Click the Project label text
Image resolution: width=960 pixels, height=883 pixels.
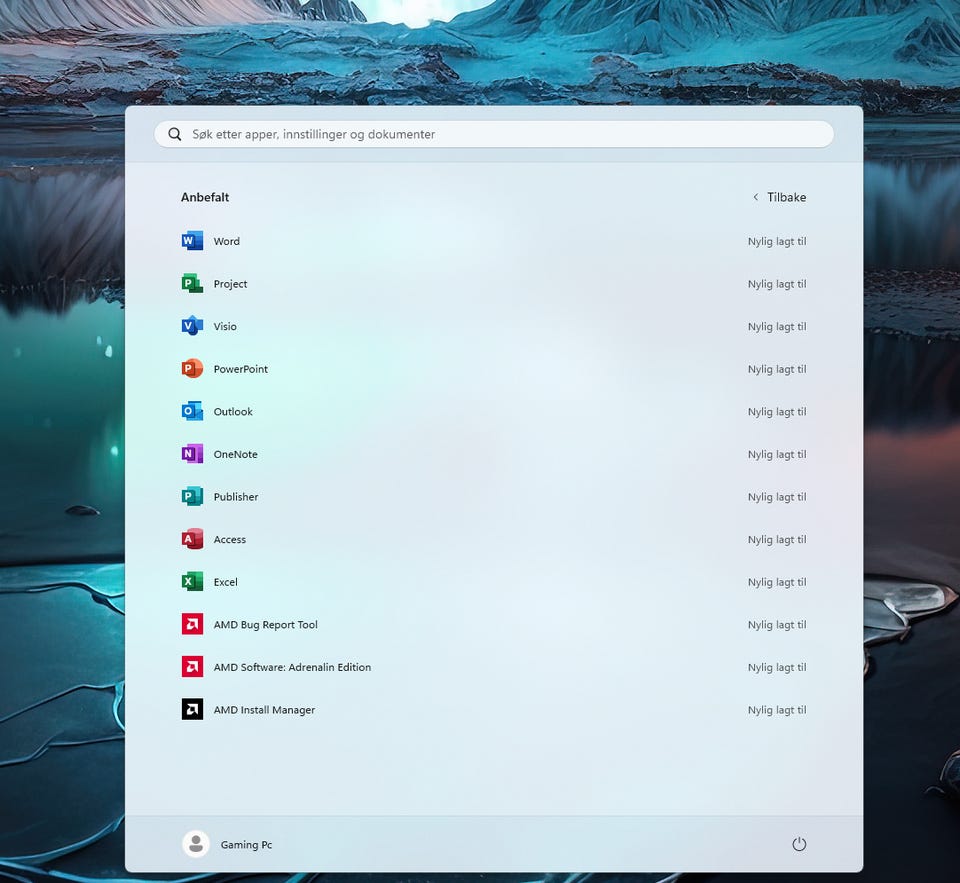click(230, 284)
